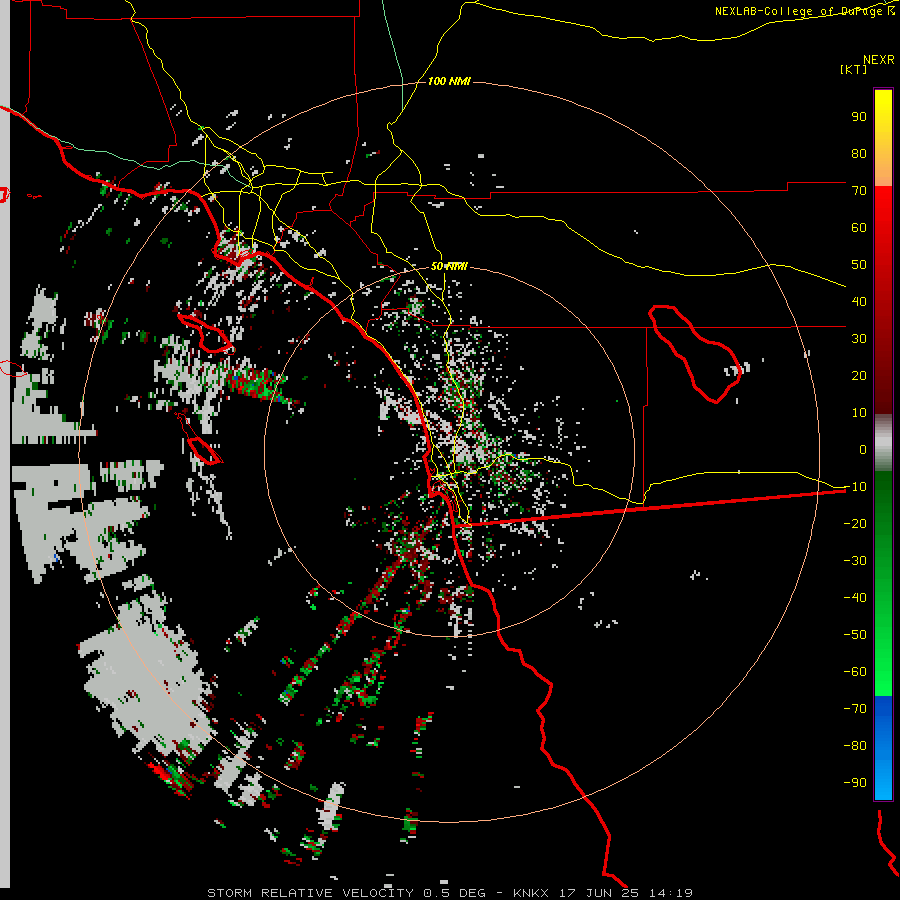Select the STORM RELATIVE VELOCITY caption text
The image size is (900, 900).
(x=310, y=893)
